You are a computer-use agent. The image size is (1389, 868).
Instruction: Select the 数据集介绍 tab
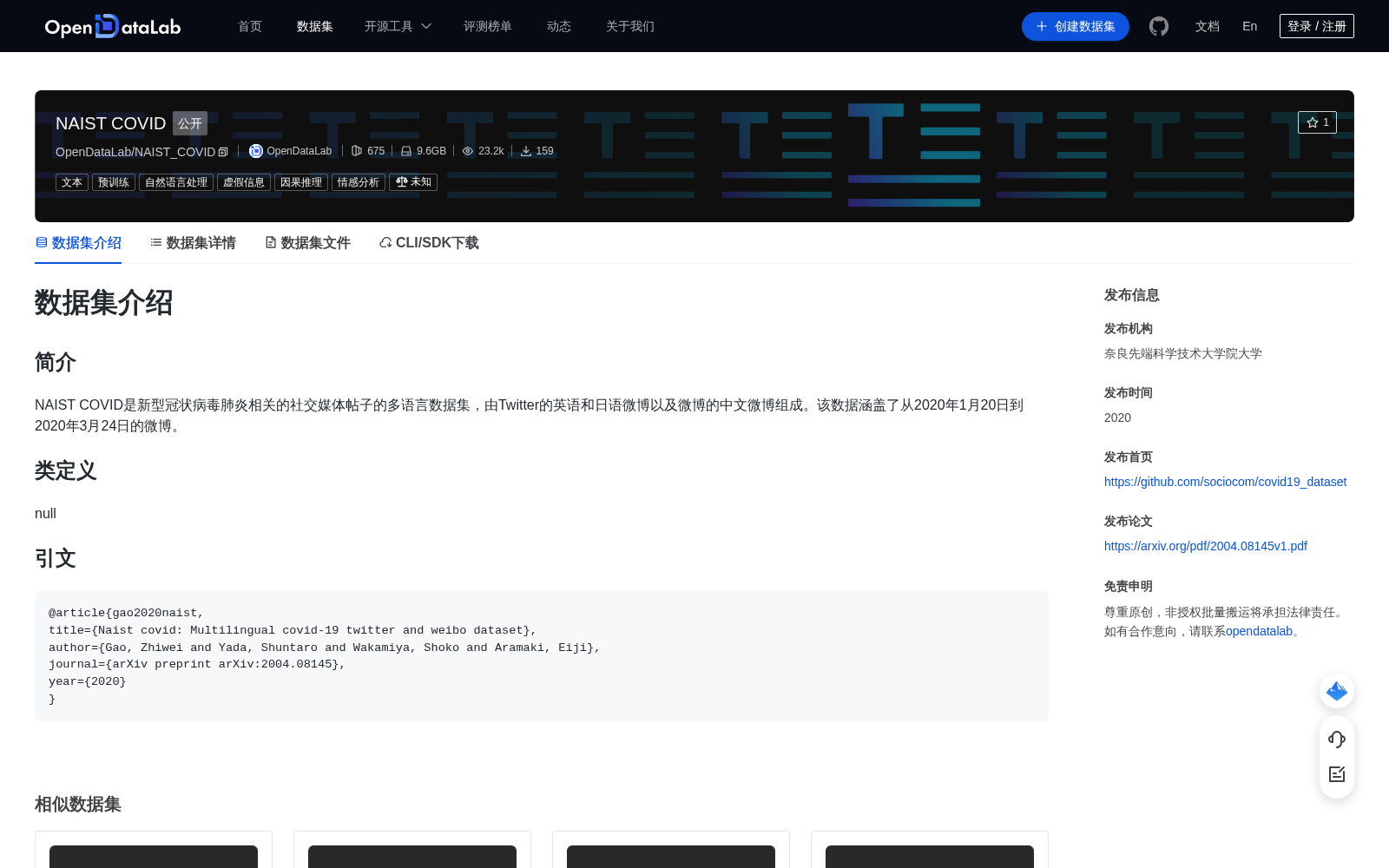click(78, 243)
